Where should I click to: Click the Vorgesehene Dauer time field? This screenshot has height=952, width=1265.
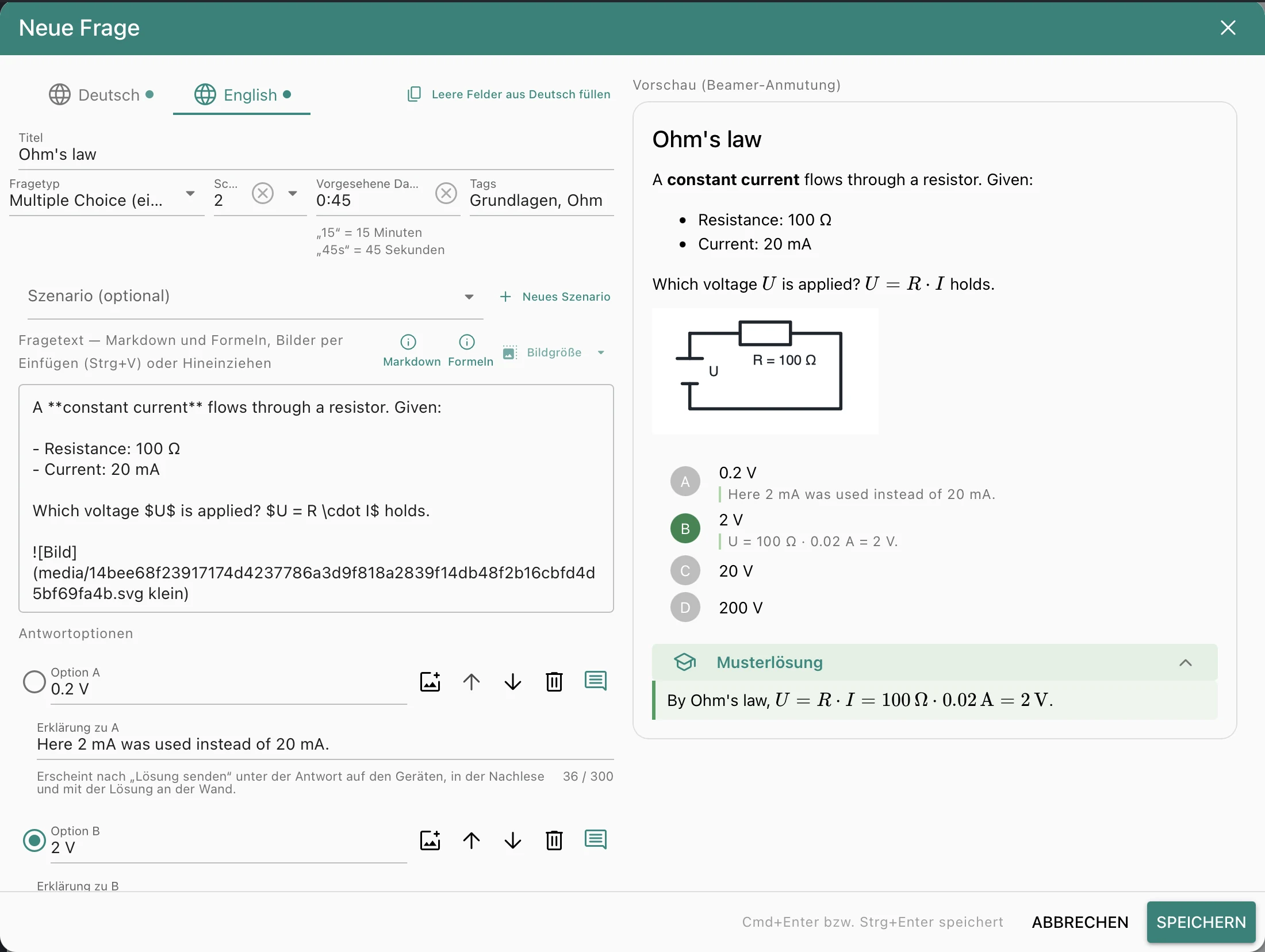tap(374, 200)
